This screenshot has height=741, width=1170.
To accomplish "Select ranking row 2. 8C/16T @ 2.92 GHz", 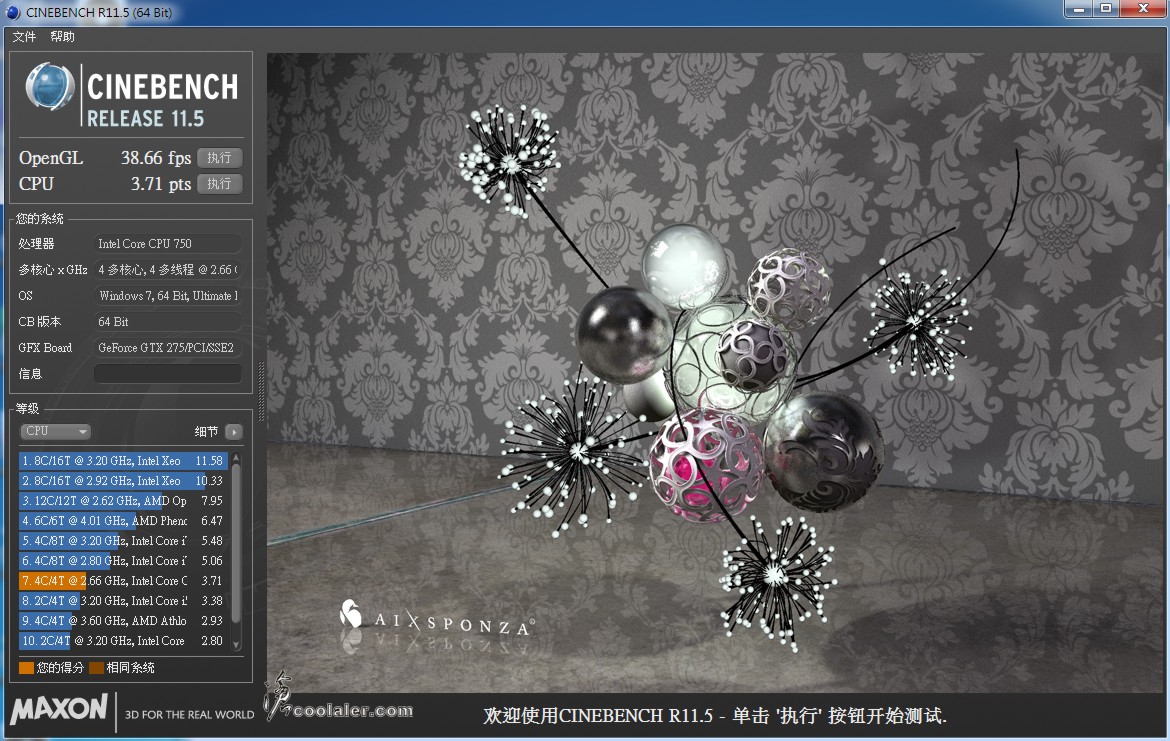I will pyautogui.click(x=123, y=481).
